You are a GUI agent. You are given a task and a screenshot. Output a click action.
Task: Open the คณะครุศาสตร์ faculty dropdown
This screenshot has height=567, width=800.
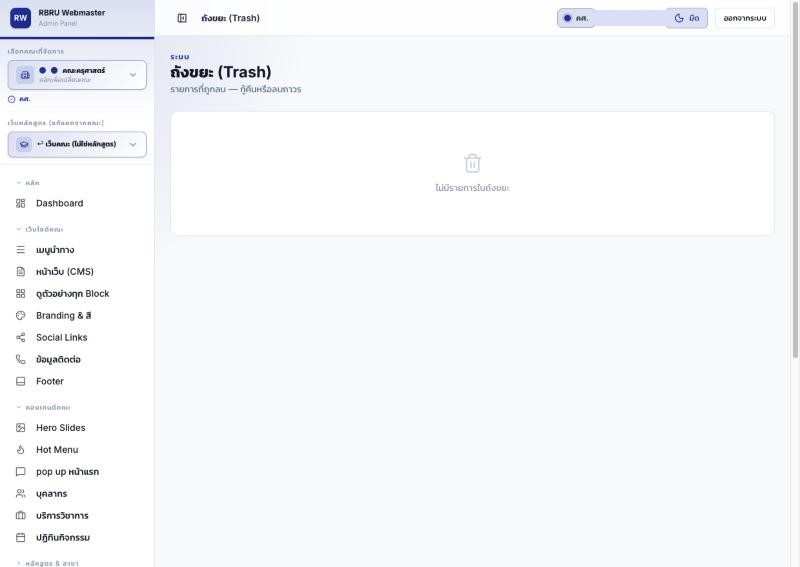click(x=77, y=75)
